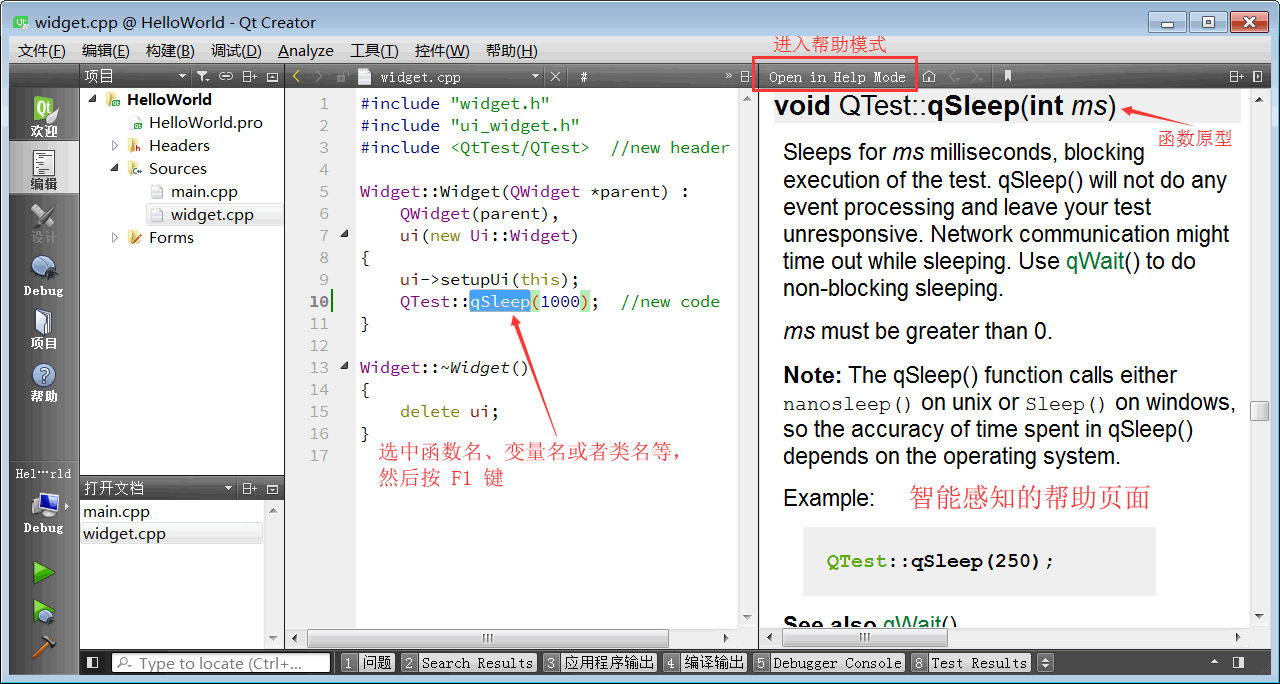Viewport: 1280px width, 684px height.
Task: Open Search Results output pane
Action: [468, 662]
